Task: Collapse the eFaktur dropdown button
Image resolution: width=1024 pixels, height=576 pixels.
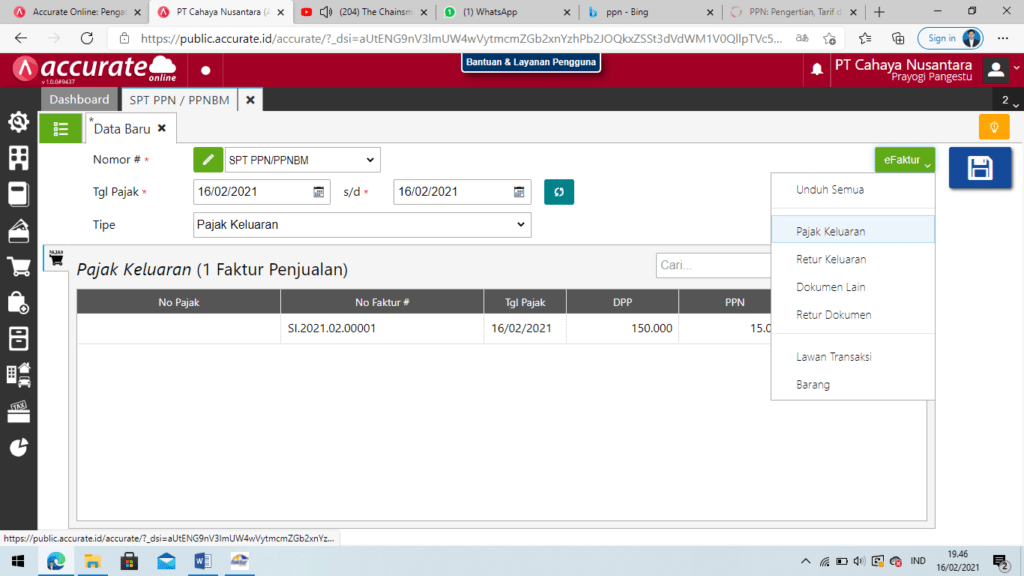Action: tap(905, 160)
